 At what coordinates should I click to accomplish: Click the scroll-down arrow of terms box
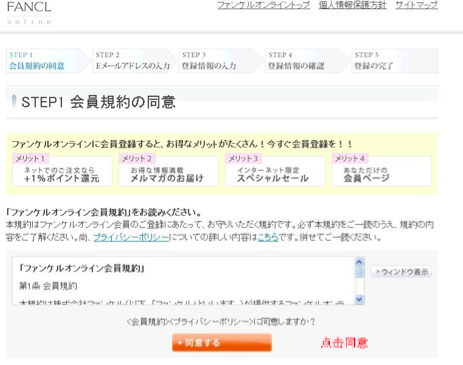pyautogui.click(x=359, y=299)
